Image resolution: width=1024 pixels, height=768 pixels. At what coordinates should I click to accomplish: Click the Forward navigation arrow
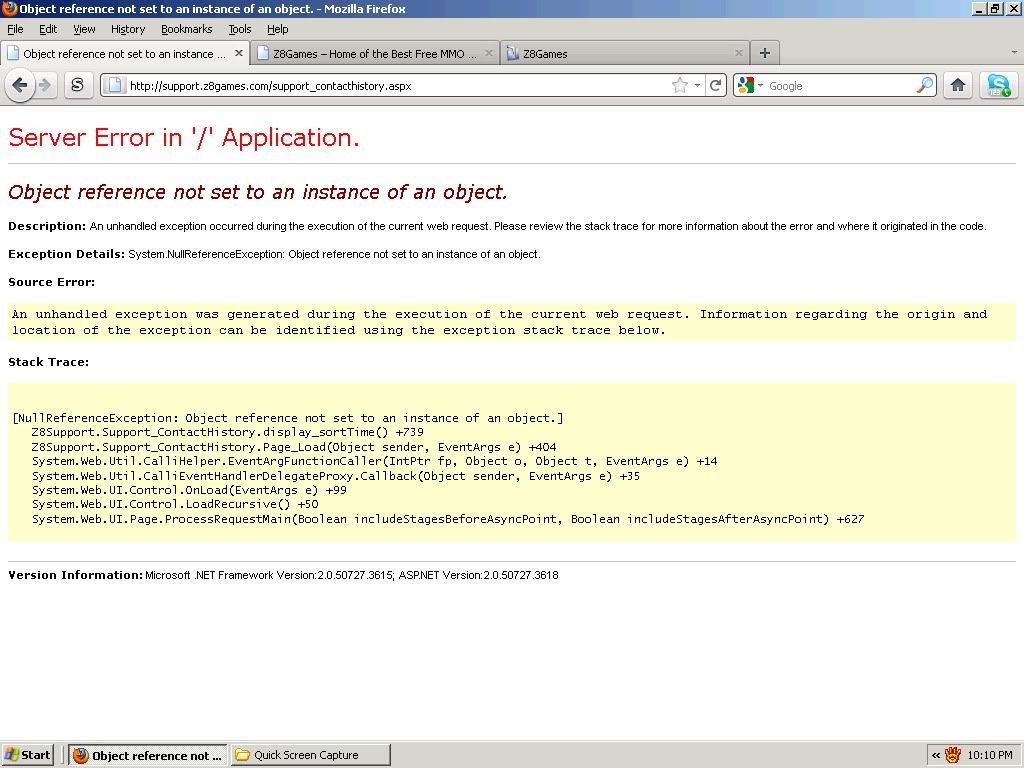pyautogui.click(x=45, y=86)
